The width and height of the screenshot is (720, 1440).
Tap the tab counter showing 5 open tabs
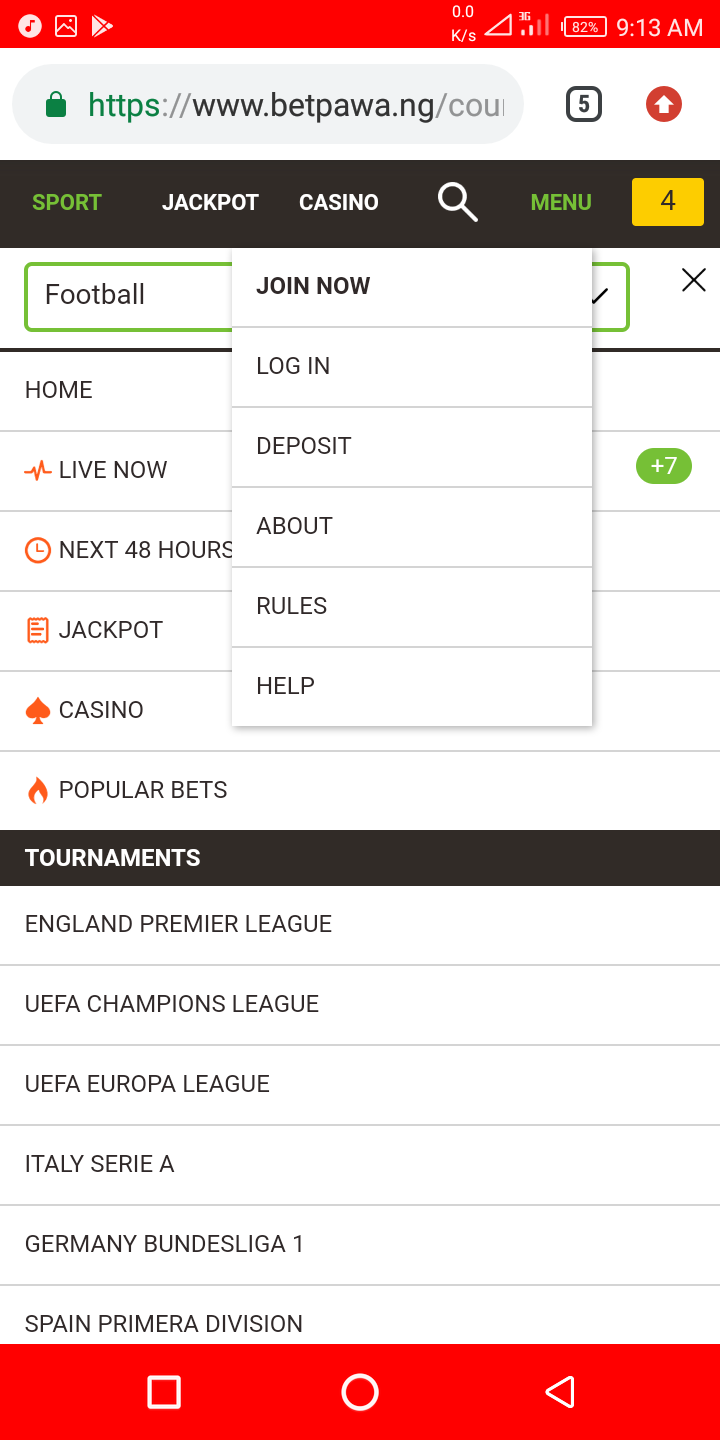click(x=583, y=103)
